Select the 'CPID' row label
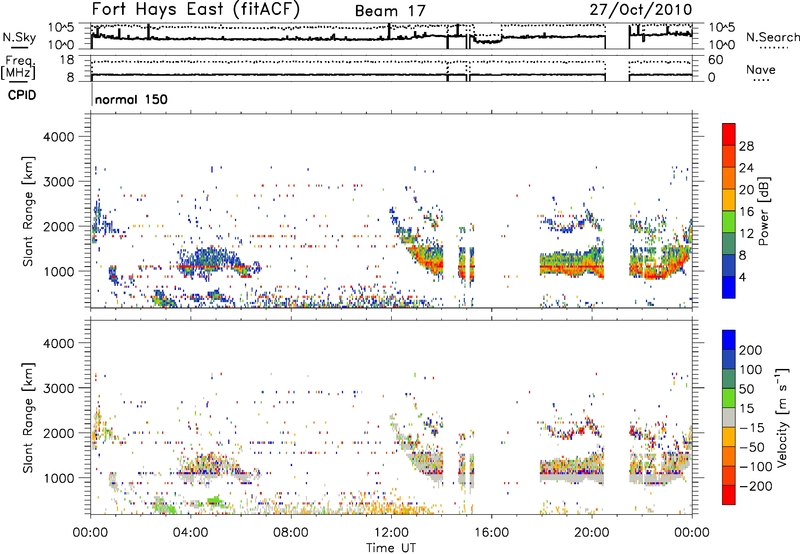800x554 pixels. 22,95
